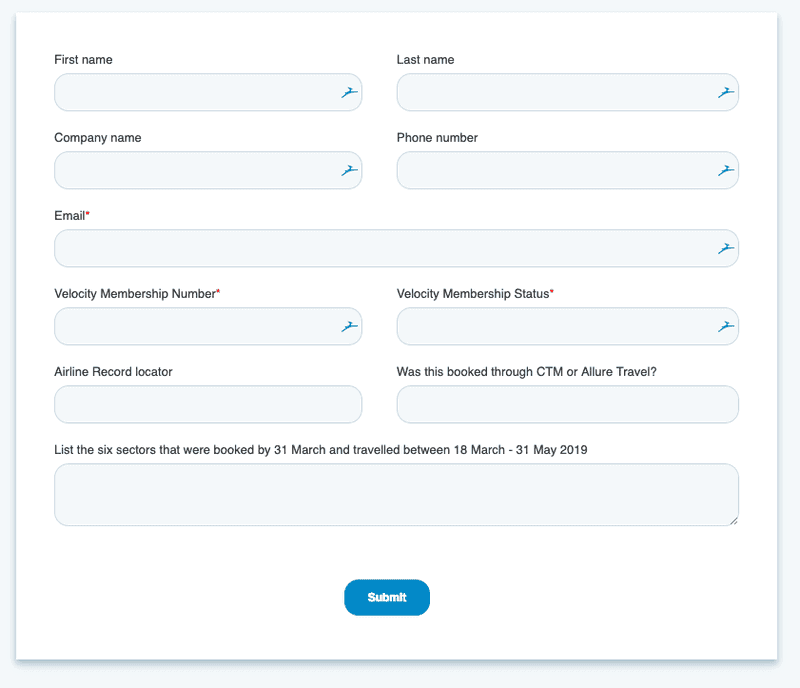Image resolution: width=800 pixels, height=688 pixels.
Task: Click 'Was this booked through CTM' label
Action: [527, 372]
